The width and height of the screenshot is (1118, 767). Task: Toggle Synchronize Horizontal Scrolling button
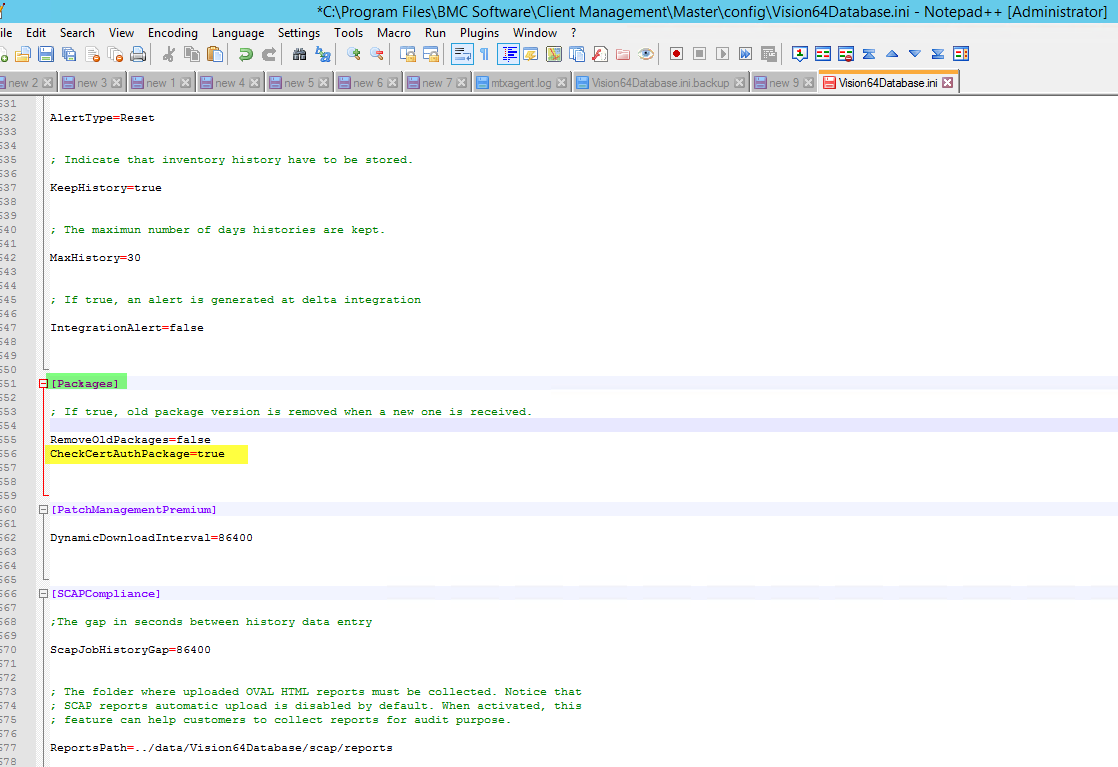(431, 54)
